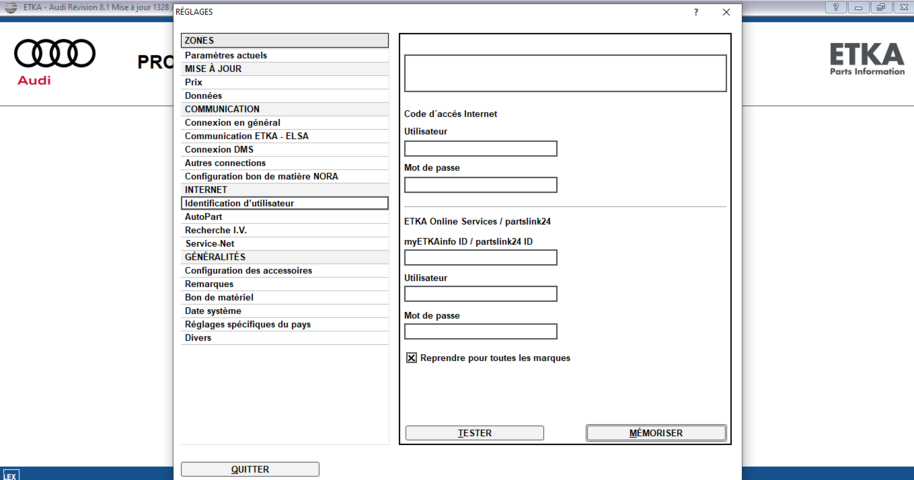Focus the Internet access Mot de passe field
The image size is (914, 480).
tap(481, 185)
